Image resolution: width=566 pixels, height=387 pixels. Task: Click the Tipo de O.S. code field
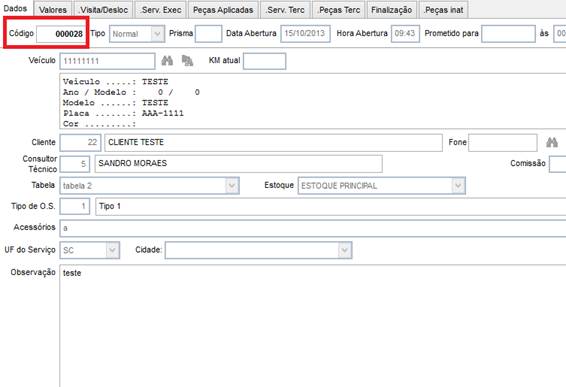[x=75, y=206]
